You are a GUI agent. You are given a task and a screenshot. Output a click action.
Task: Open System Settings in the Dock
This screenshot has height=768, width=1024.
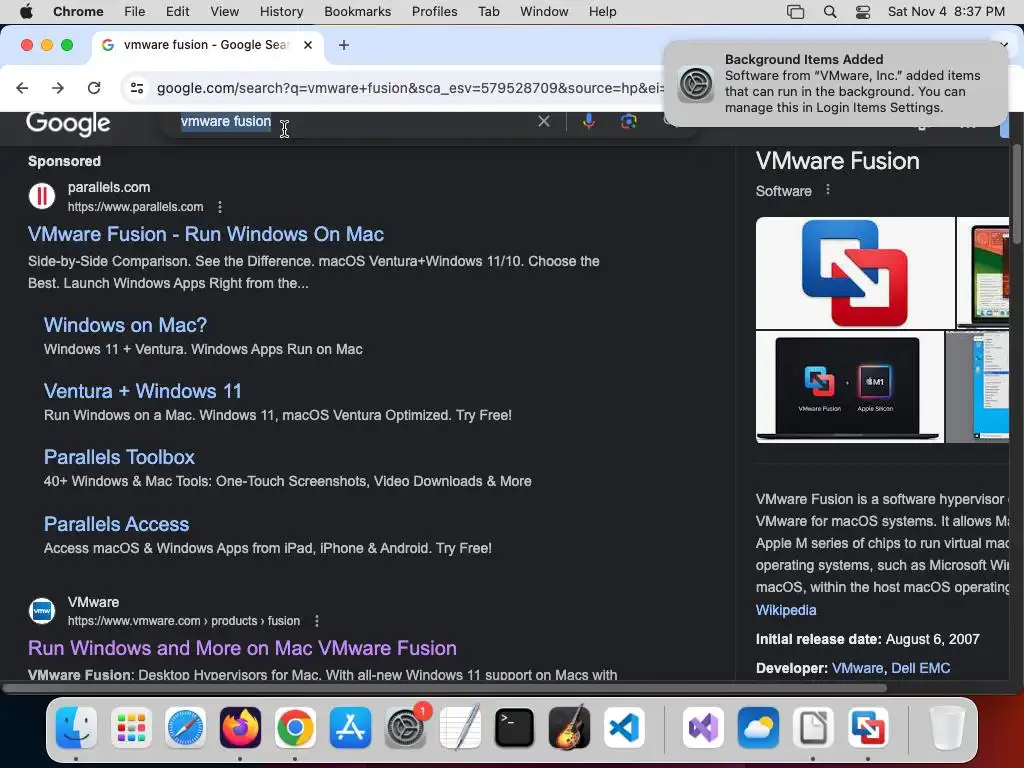click(405, 727)
